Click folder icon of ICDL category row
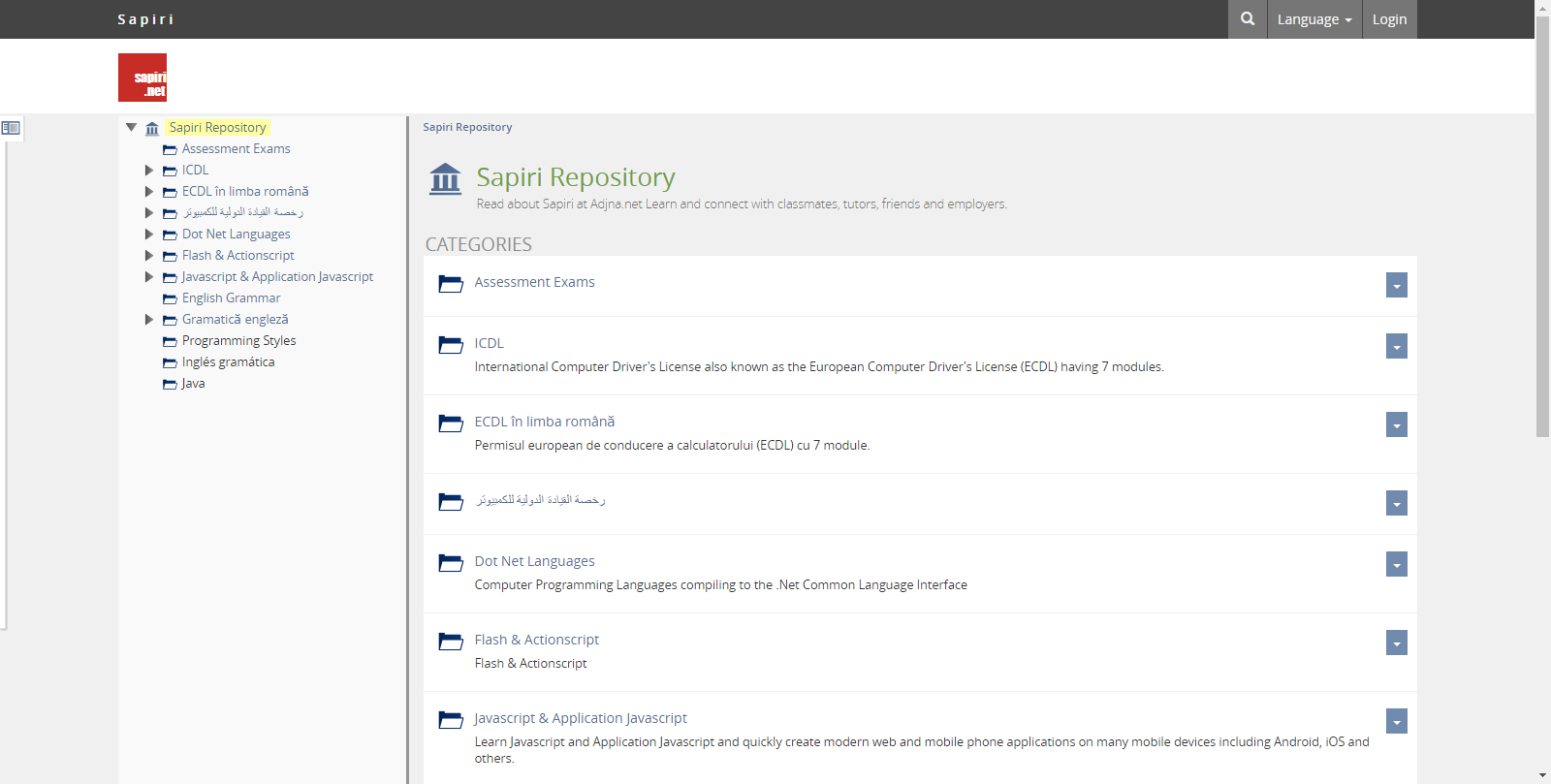This screenshot has width=1551, height=784. coord(451,344)
